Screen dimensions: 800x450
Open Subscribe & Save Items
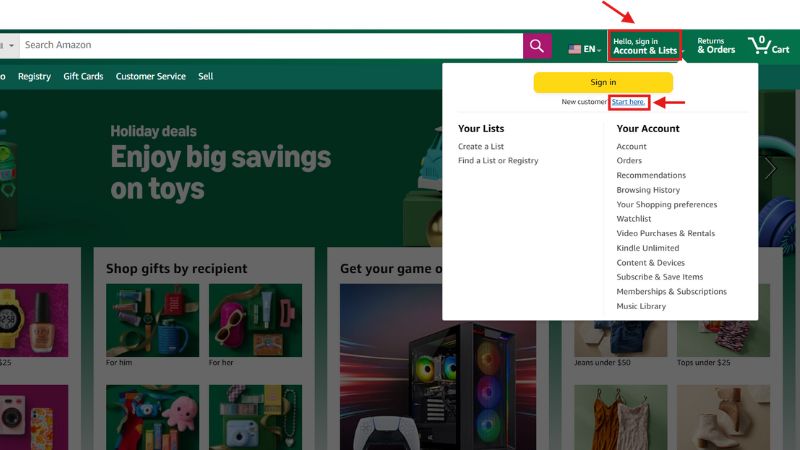pos(660,277)
